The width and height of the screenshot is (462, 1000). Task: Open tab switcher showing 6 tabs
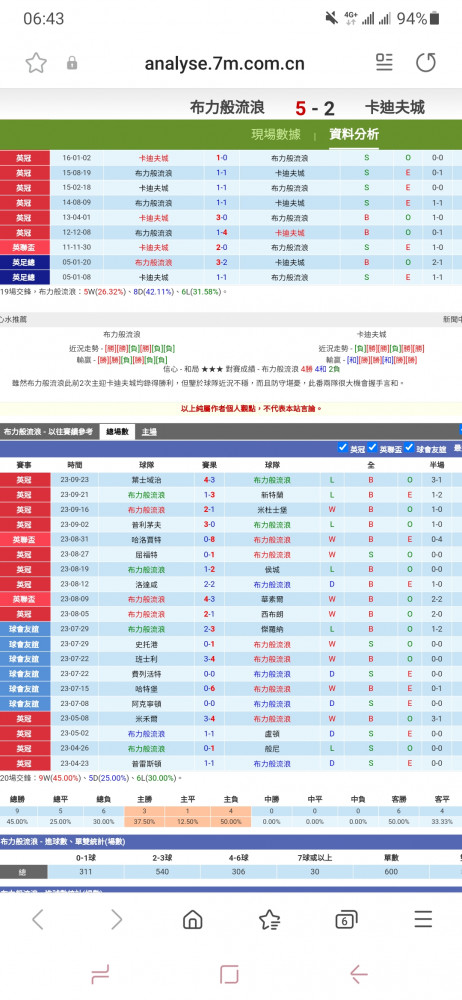[346, 919]
